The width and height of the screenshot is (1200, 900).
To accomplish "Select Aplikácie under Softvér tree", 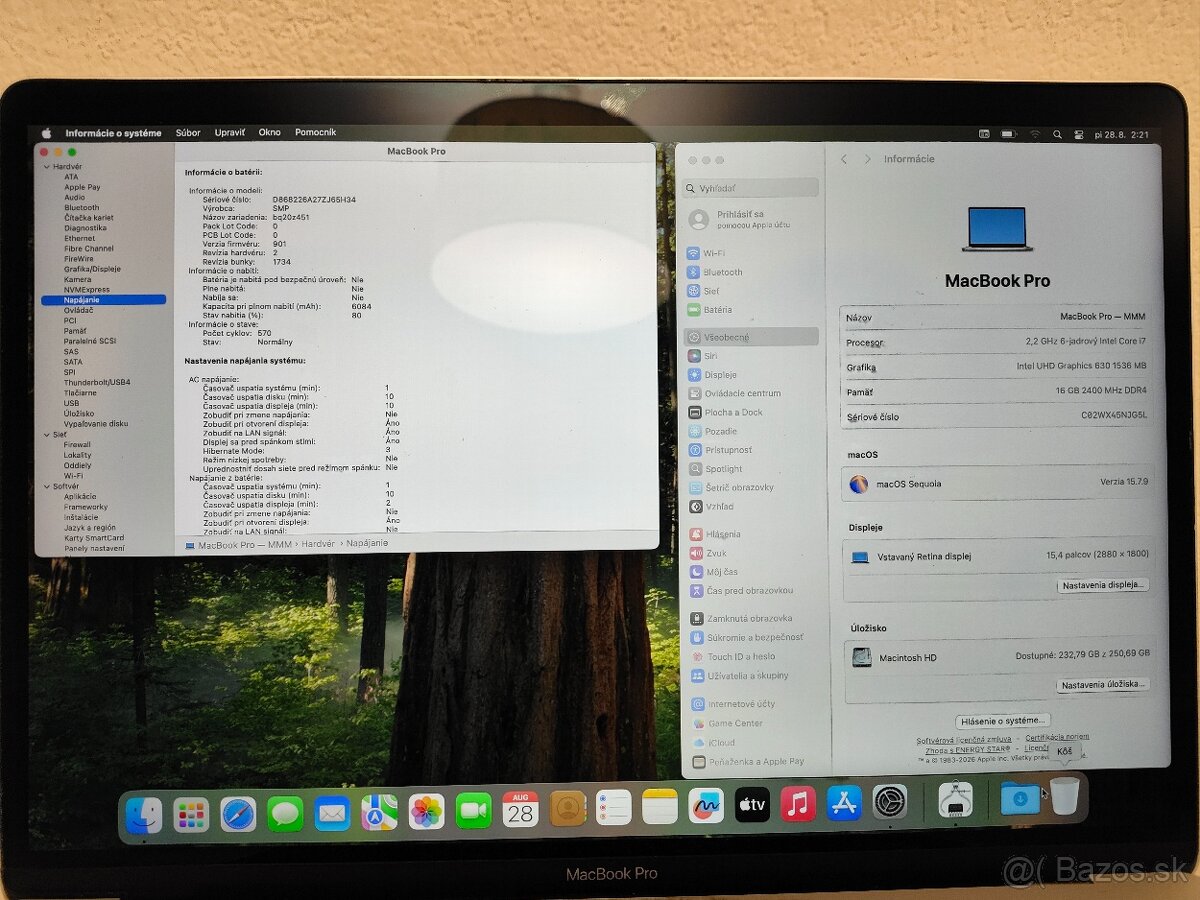I will click(80, 496).
